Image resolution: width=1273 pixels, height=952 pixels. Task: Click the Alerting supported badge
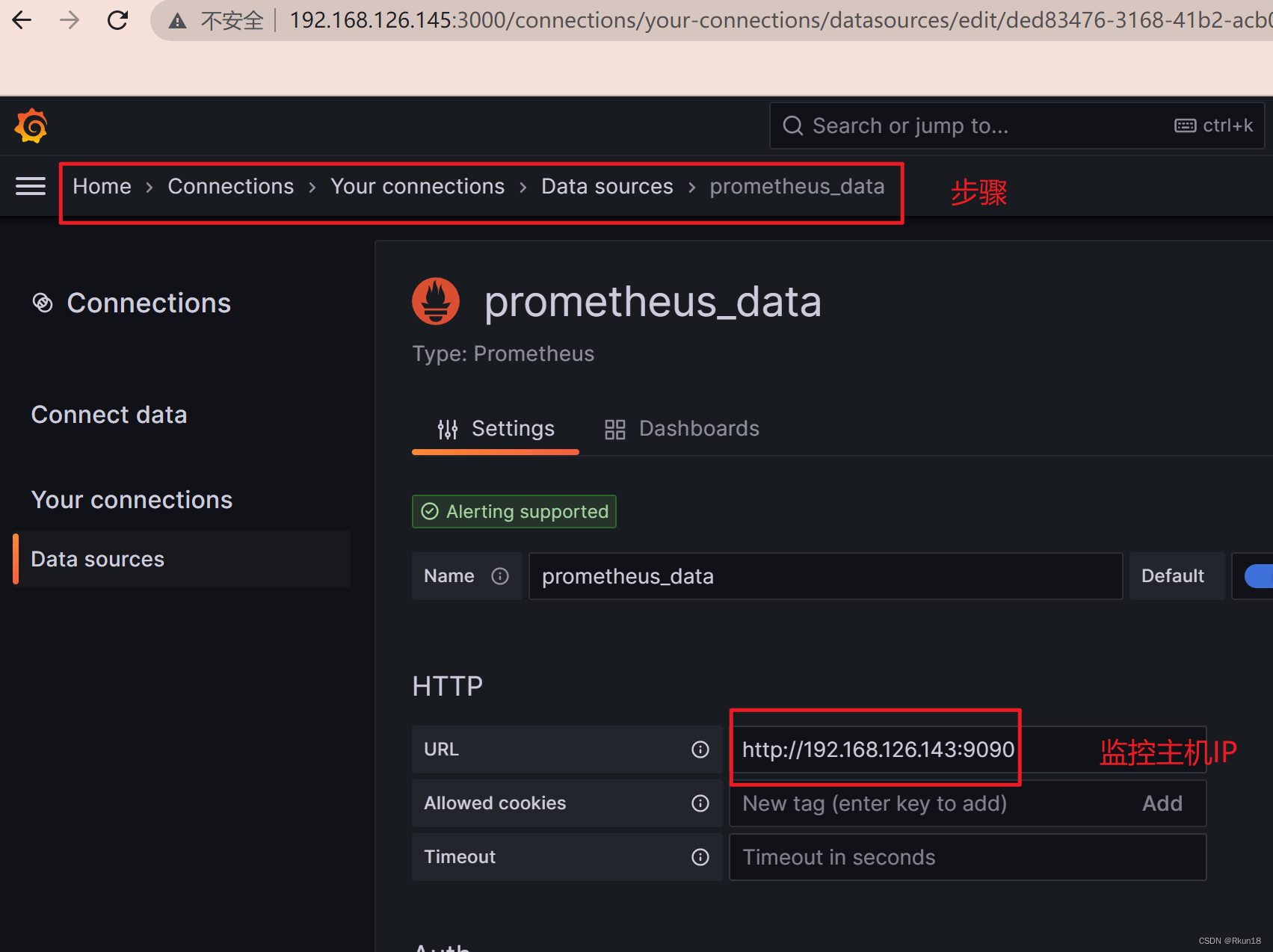514,512
